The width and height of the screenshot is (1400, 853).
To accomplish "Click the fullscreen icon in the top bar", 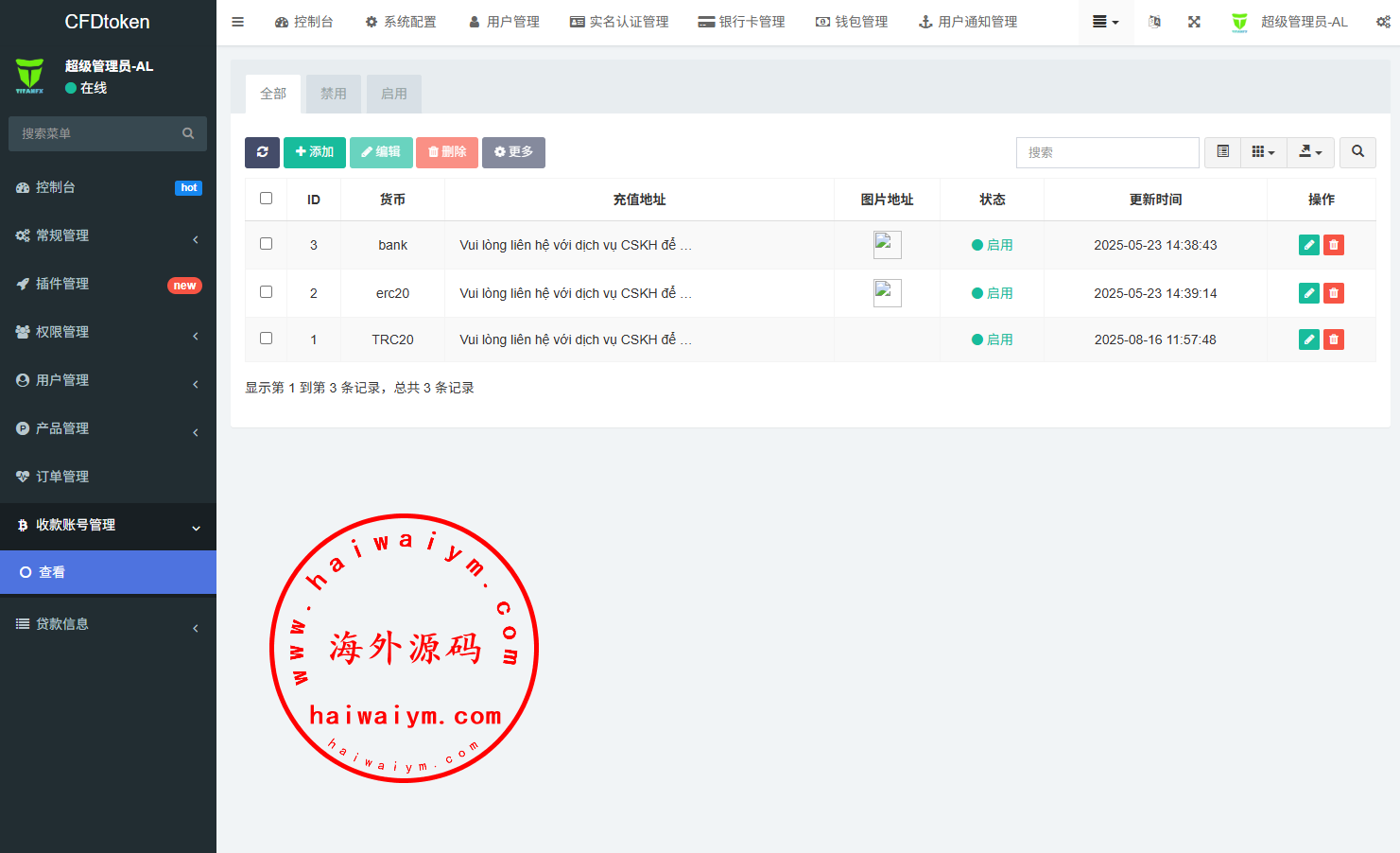I will click(x=1194, y=22).
